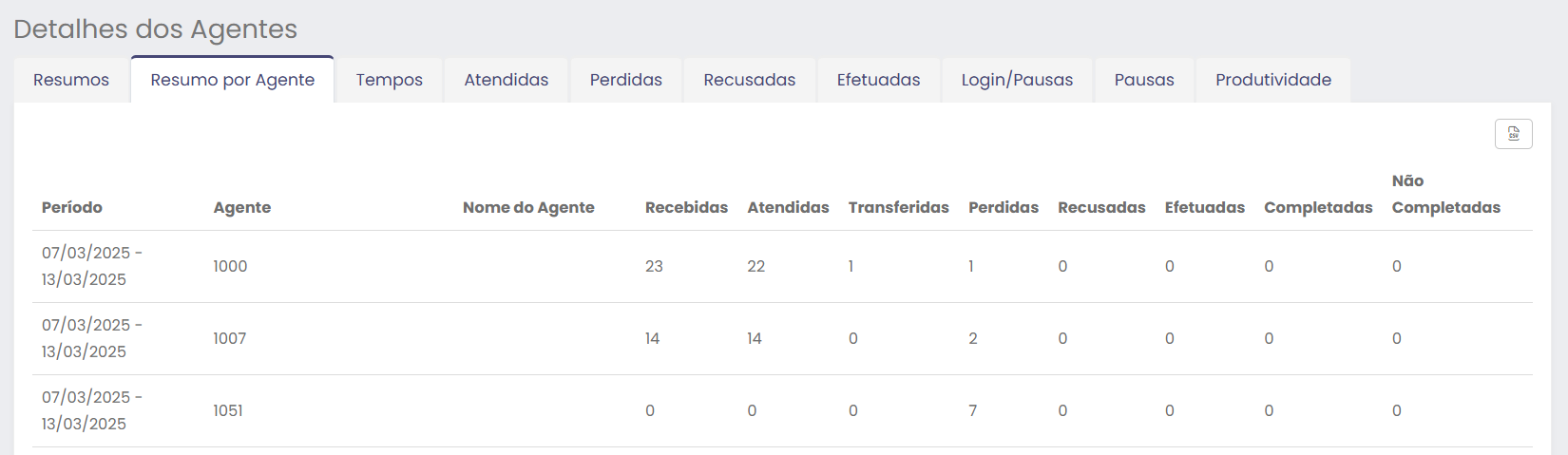Go to the Atendidas tab
This screenshot has width=1568, height=455.
[x=506, y=80]
